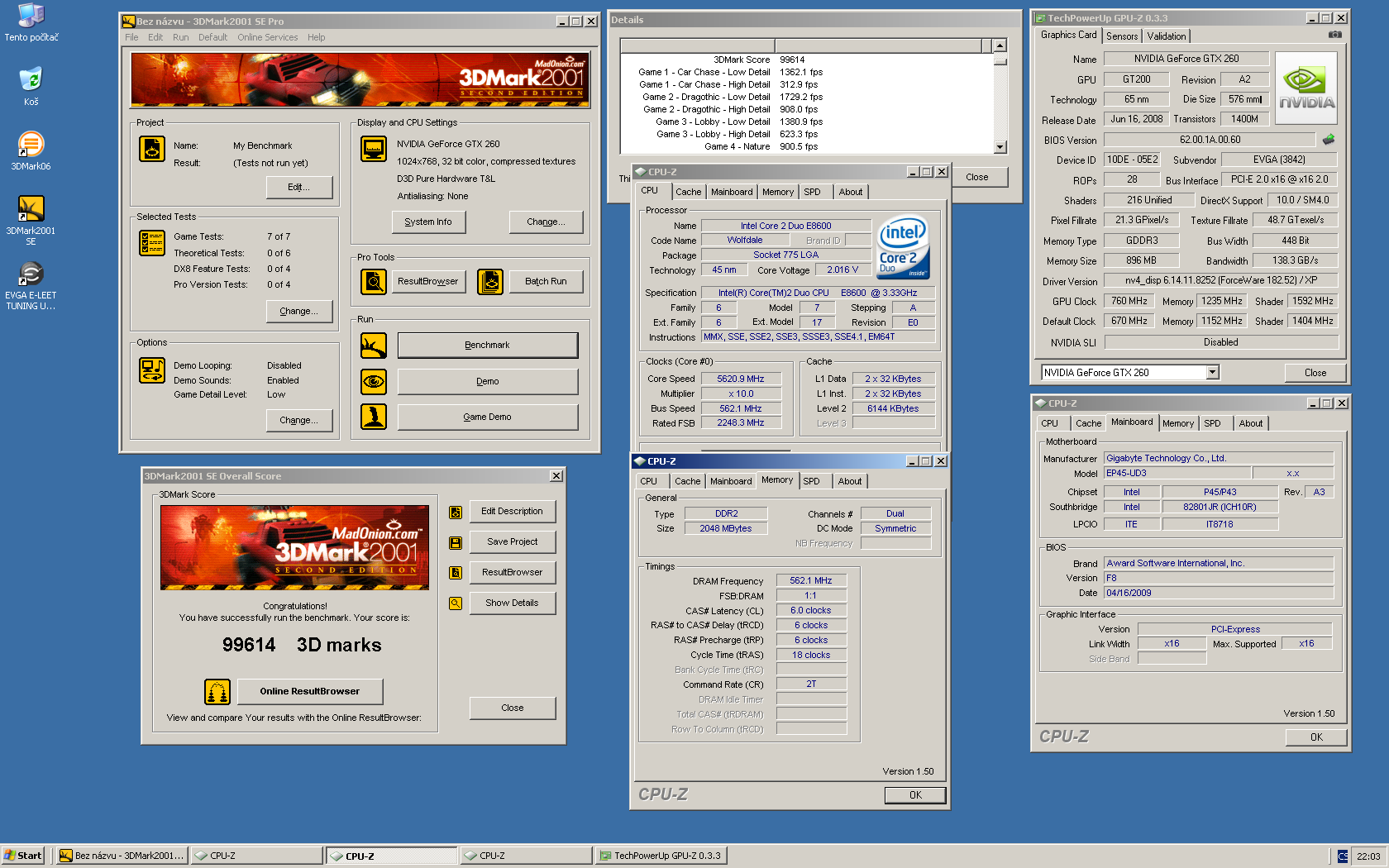Click the taskbar clock showing 22:03

[x=1368, y=856]
